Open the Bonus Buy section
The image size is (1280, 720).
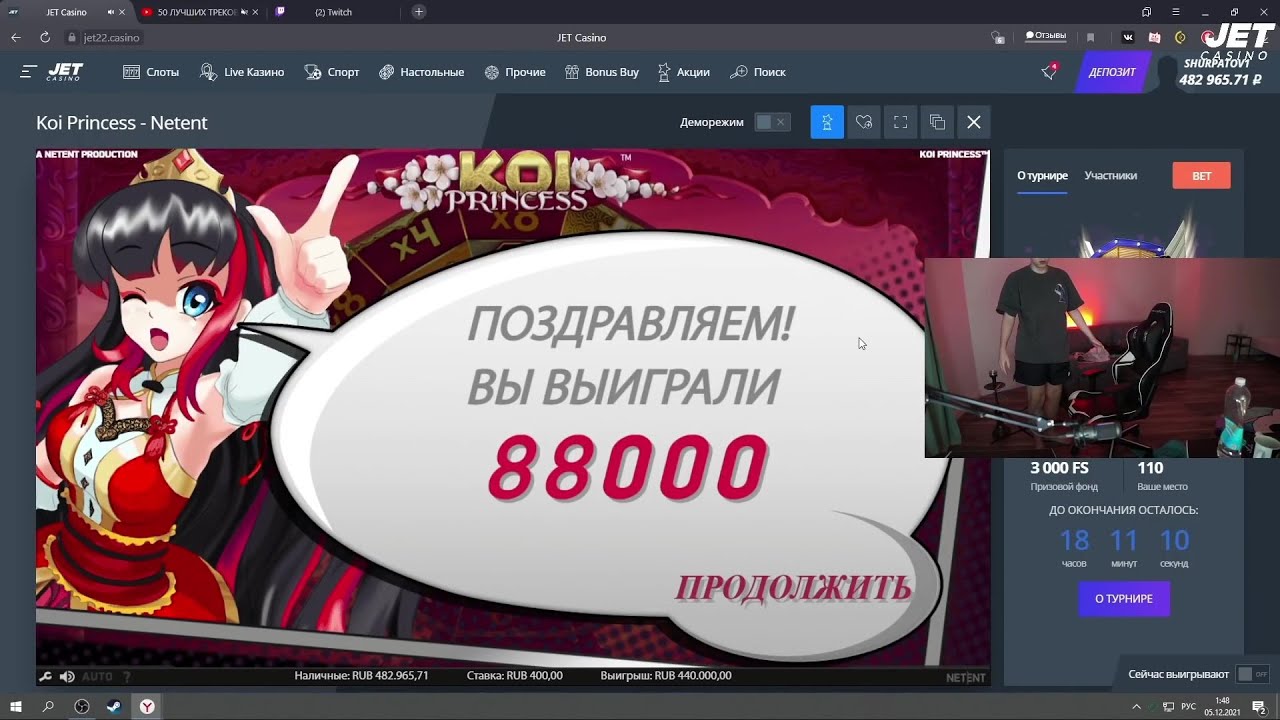point(602,72)
